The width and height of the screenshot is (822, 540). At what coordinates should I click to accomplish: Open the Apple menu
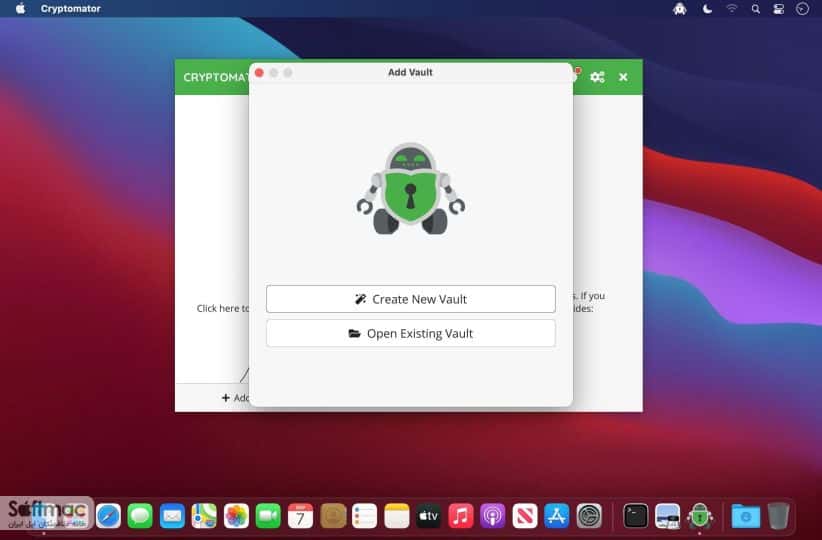[x=20, y=8]
